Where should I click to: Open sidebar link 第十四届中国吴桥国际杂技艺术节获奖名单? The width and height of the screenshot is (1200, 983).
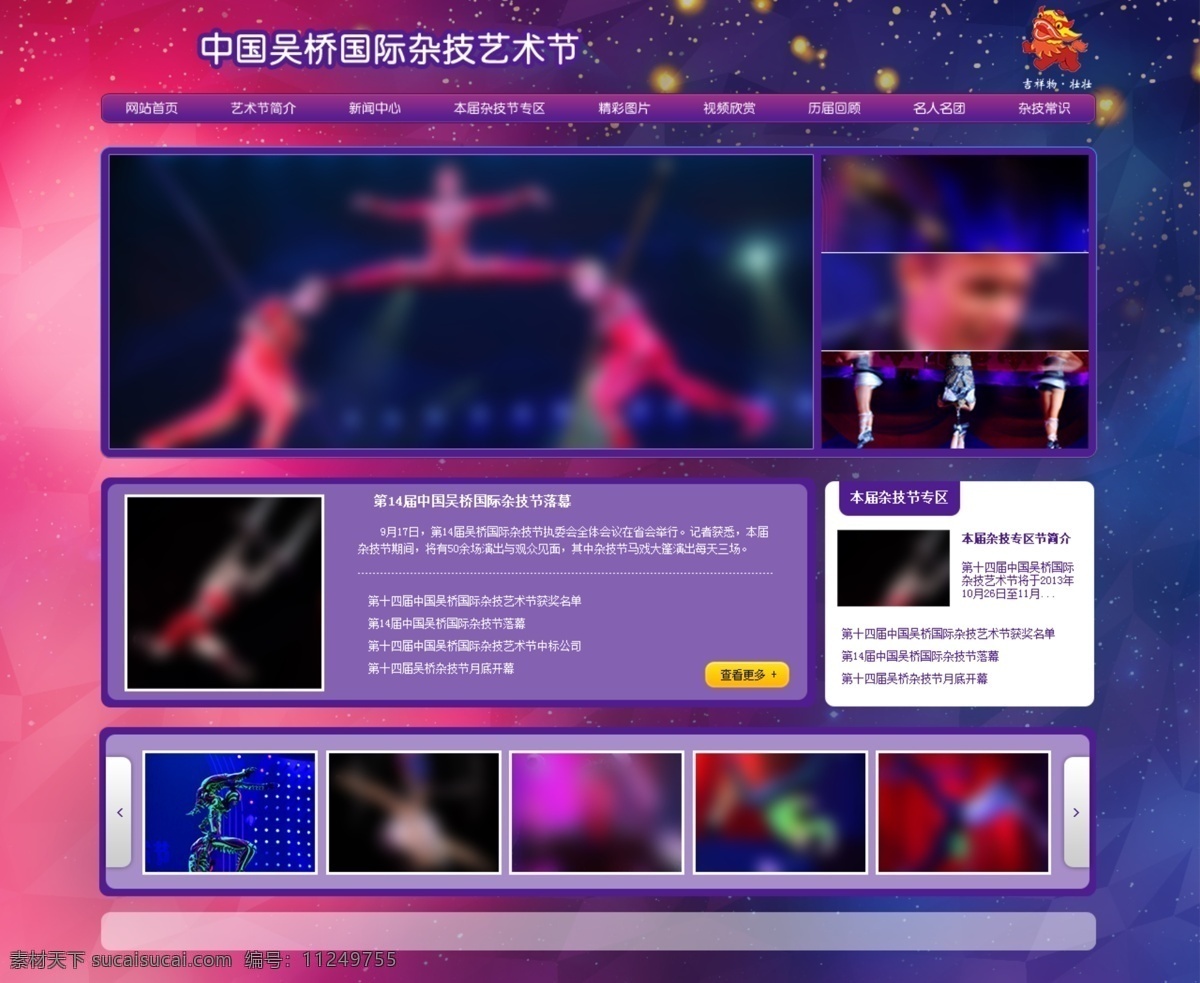[948, 633]
